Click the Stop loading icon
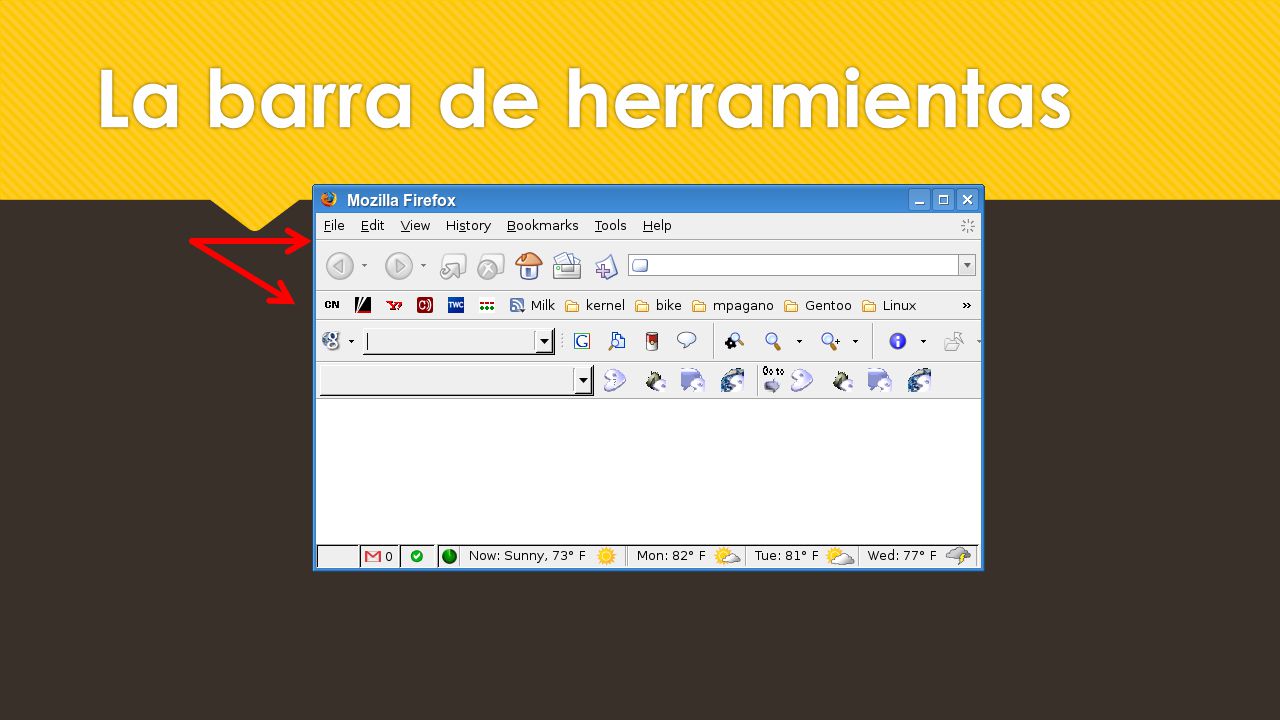This screenshot has width=1280, height=720. click(x=490, y=266)
